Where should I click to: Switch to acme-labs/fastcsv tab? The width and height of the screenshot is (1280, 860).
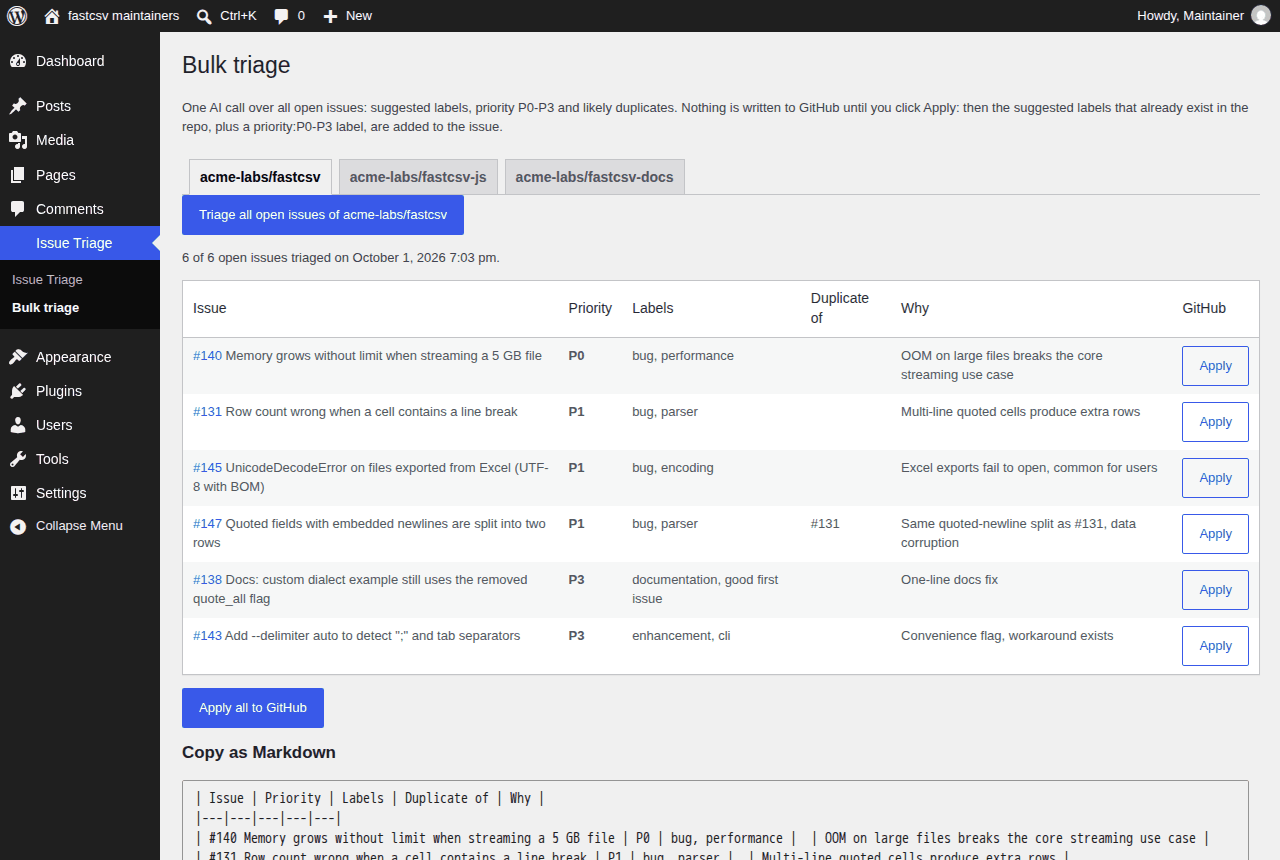[260, 177]
